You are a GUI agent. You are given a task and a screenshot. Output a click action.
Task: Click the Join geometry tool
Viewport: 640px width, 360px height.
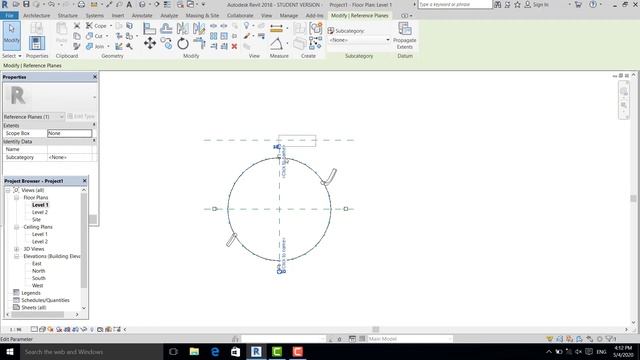(96, 47)
